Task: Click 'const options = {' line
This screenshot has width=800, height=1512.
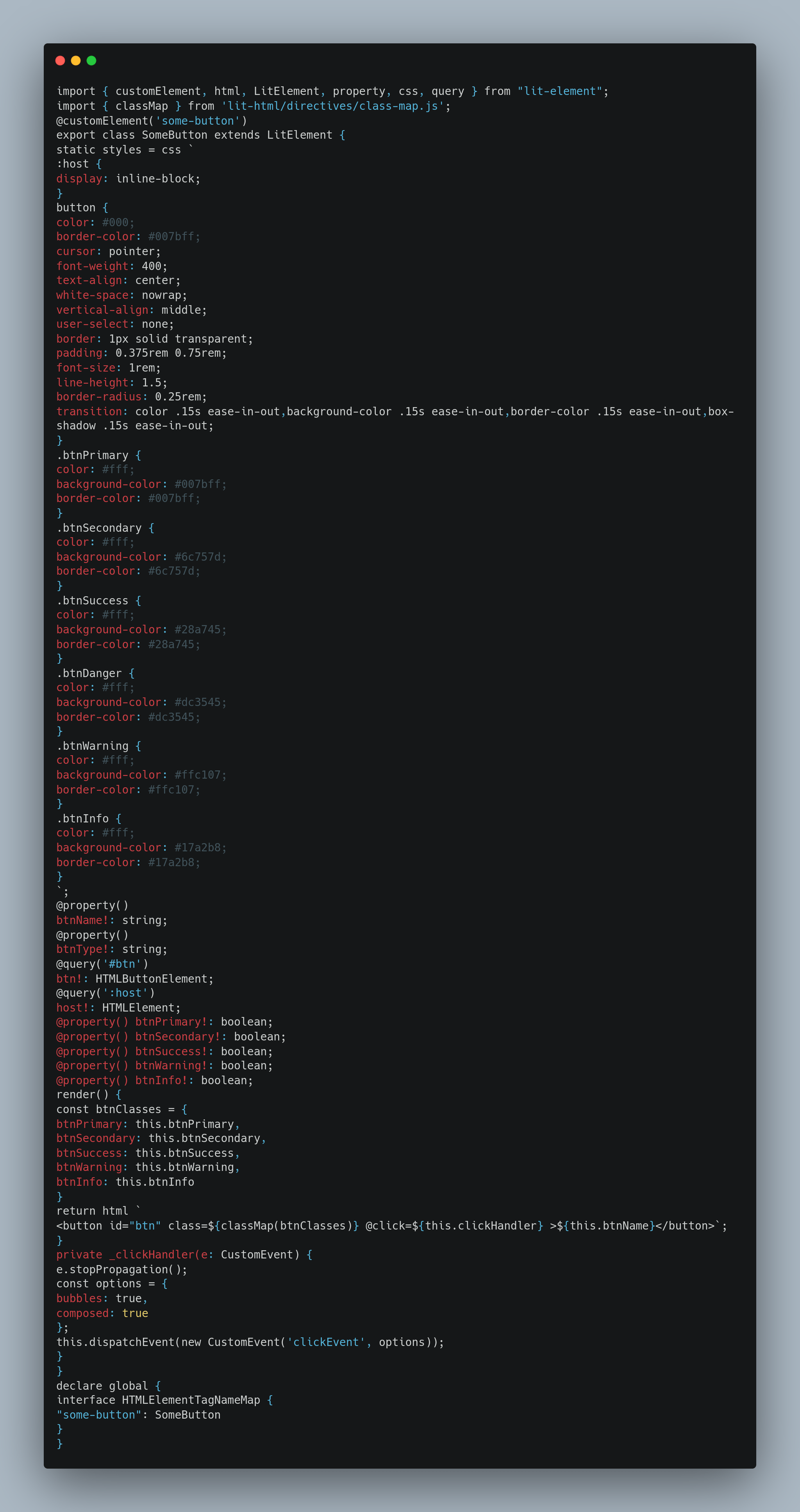Action: pyautogui.click(x=112, y=1284)
